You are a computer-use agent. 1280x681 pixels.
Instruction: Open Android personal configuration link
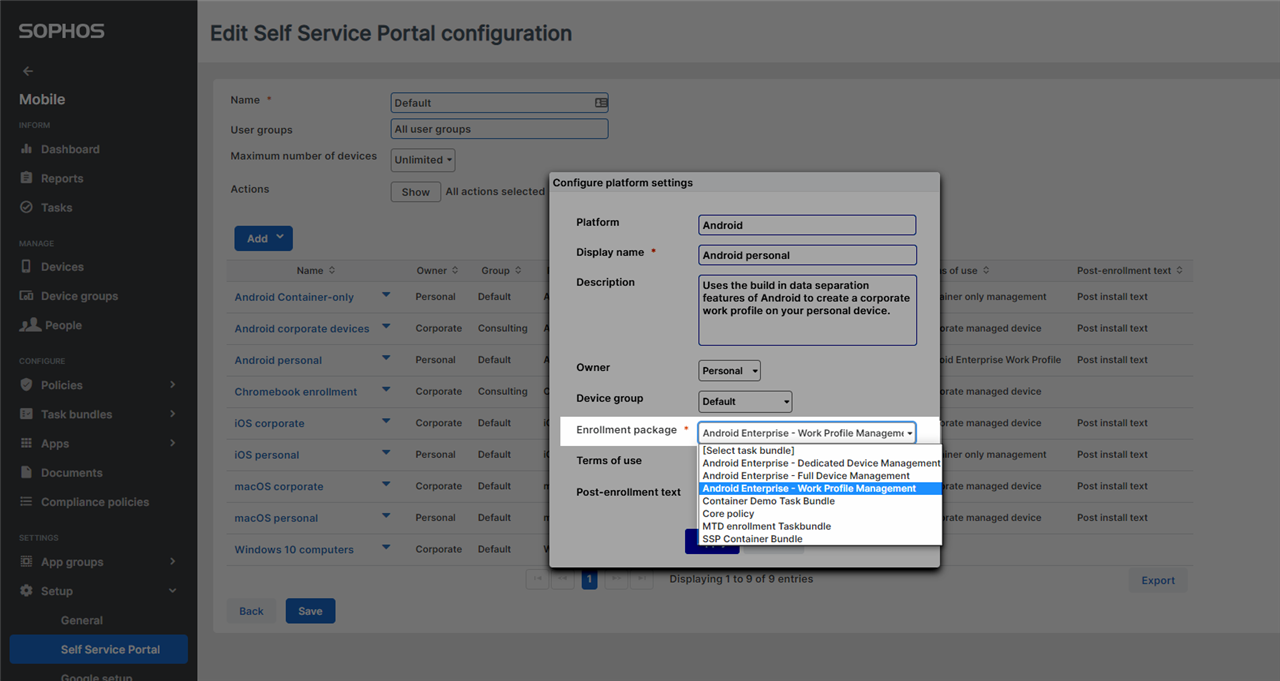click(x=278, y=360)
